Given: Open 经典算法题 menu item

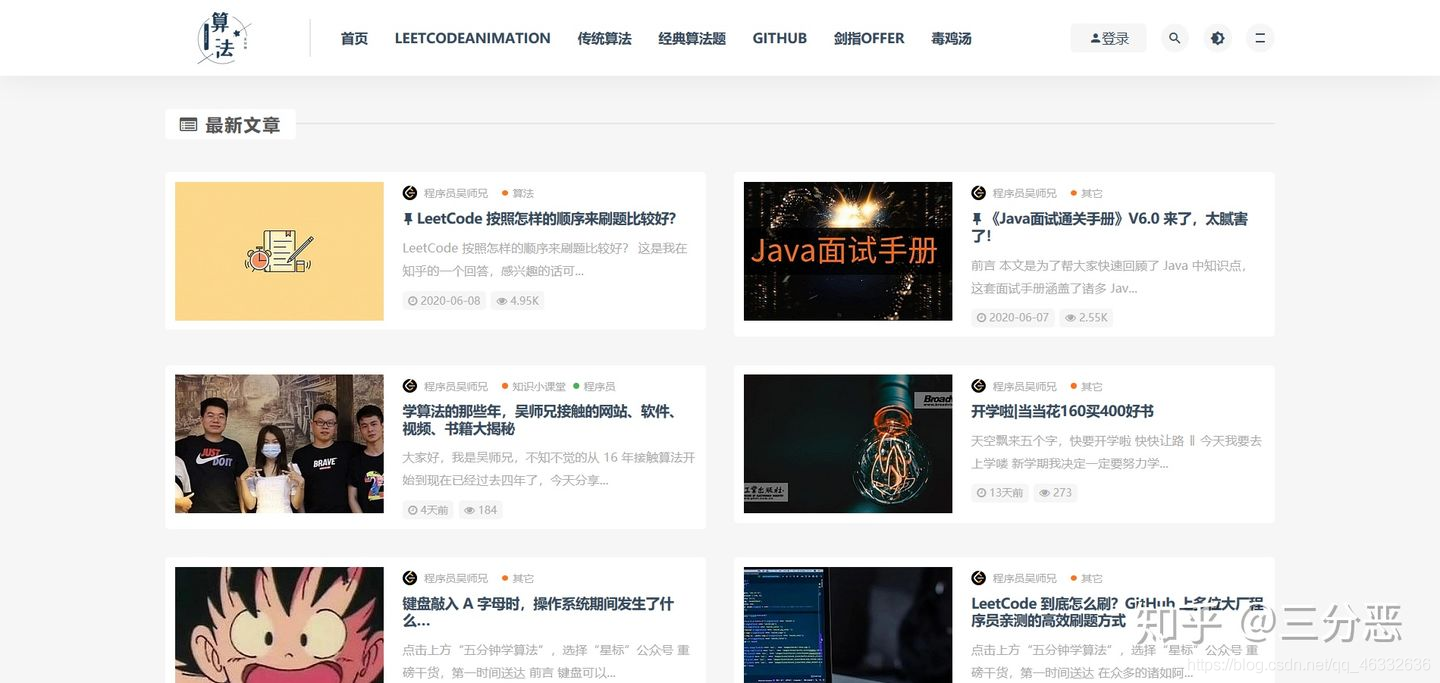Looking at the screenshot, I should (692, 38).
